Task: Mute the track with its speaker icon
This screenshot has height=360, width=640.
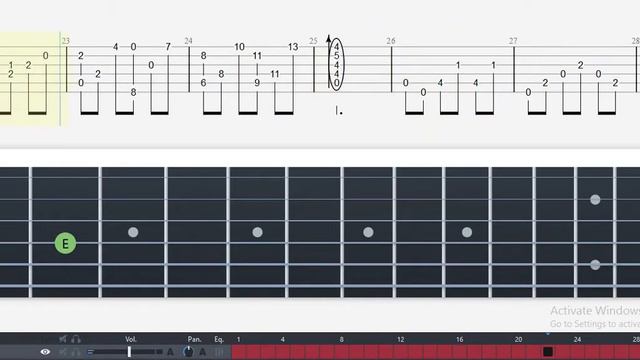Action: [63, 352]
